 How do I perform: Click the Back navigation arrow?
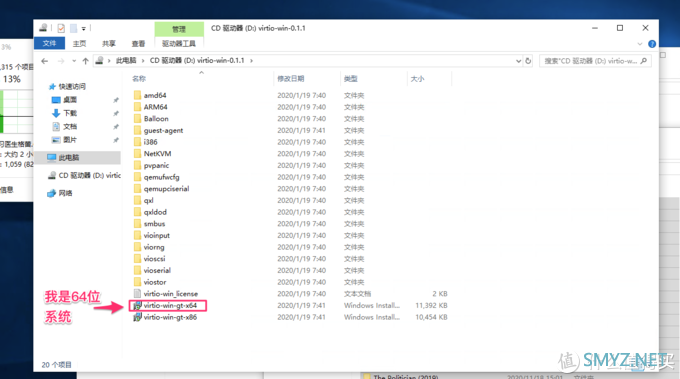[45, 61]
